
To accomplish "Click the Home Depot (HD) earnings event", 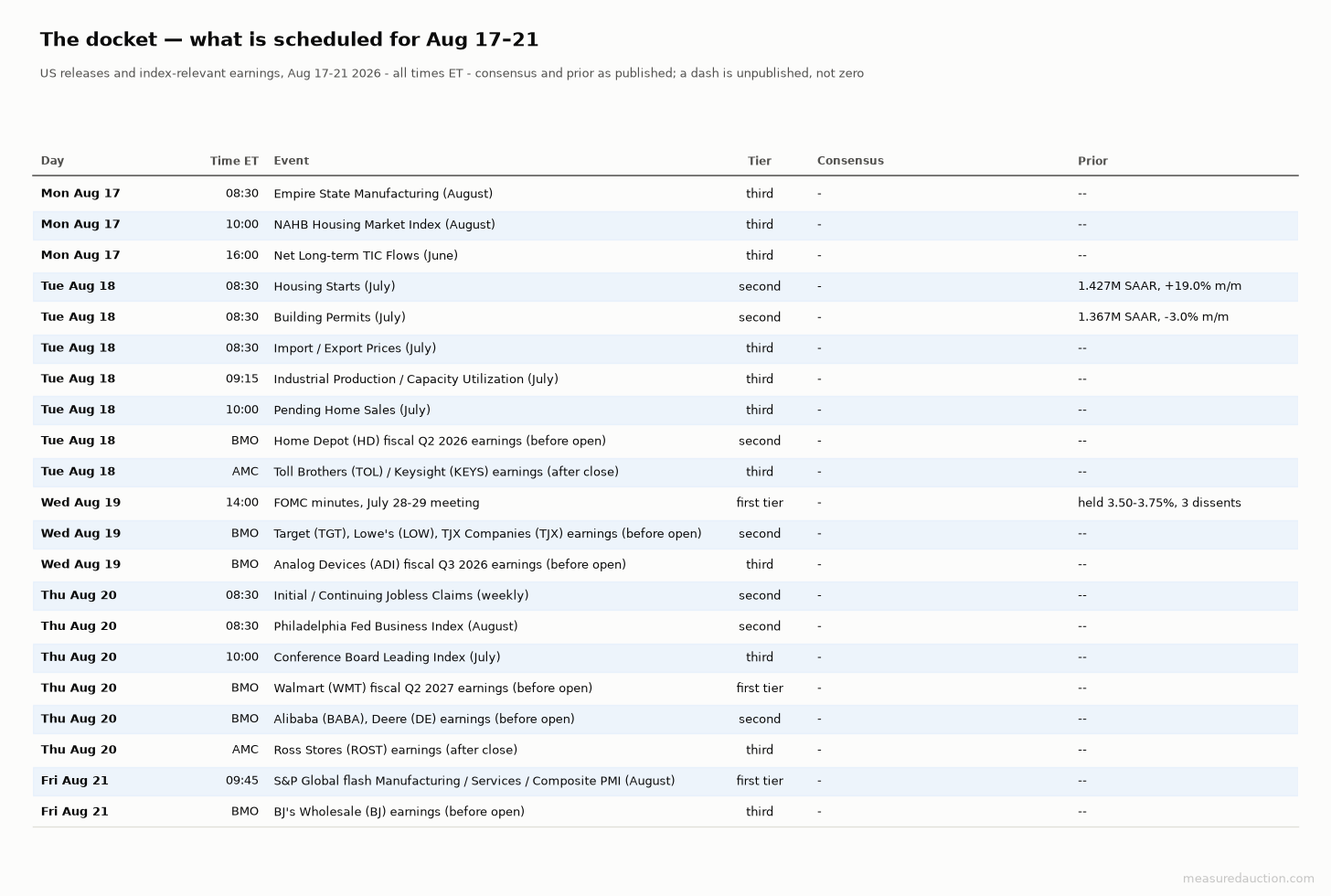I will (x=440, y=441).
